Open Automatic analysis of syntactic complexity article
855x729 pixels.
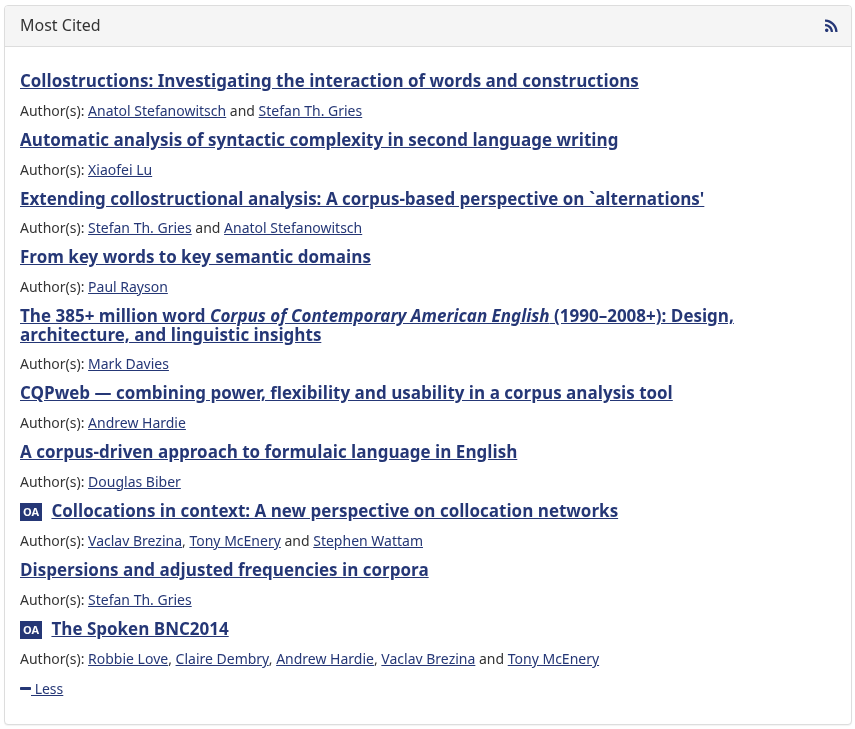[319, 140]
